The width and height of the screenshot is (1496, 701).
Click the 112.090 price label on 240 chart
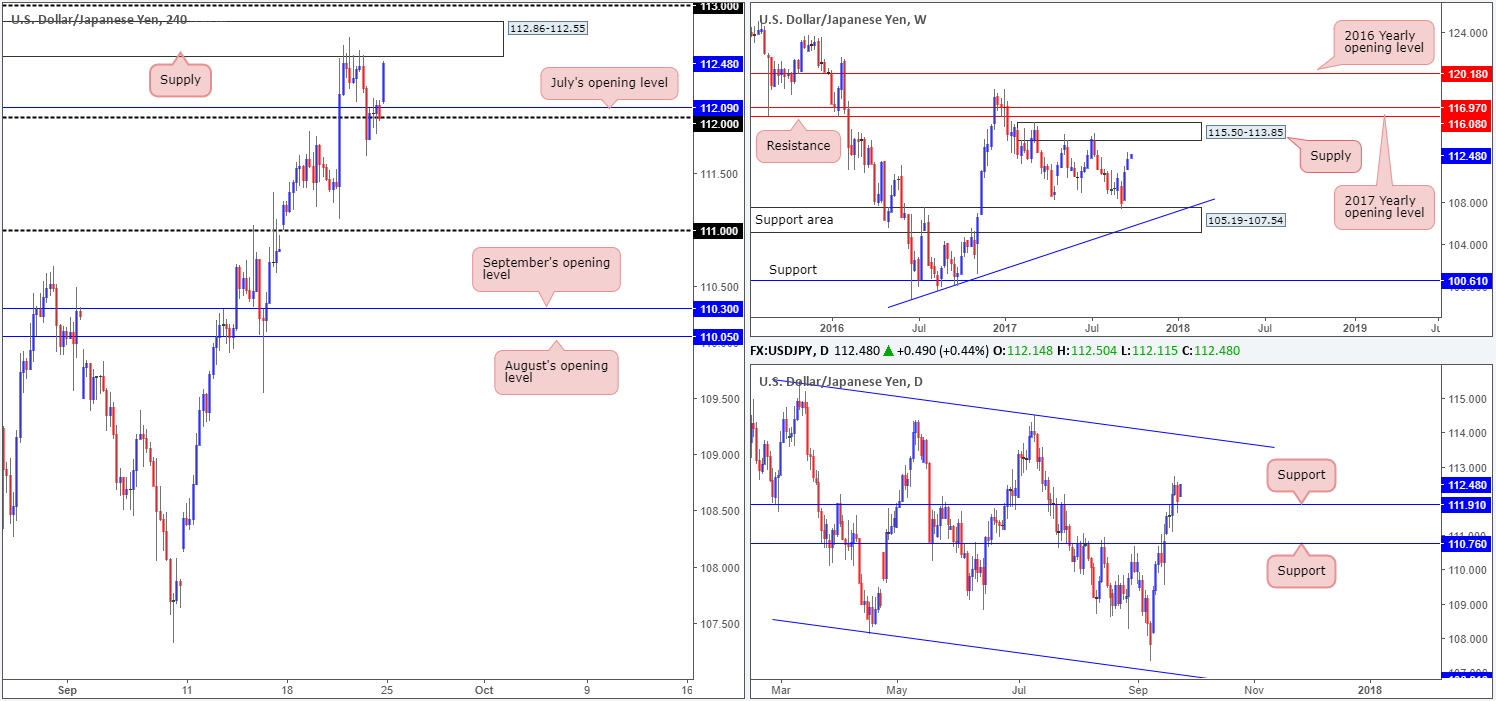pyautogui.click(x=720, y=107)
